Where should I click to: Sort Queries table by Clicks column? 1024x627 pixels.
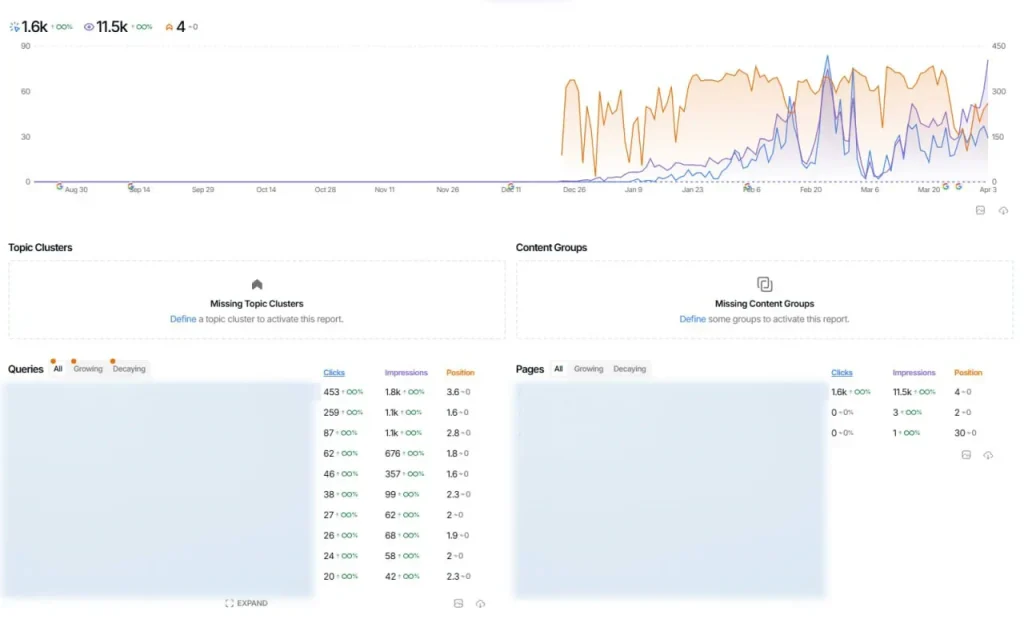pyautogui.click(x=333, y=373)
